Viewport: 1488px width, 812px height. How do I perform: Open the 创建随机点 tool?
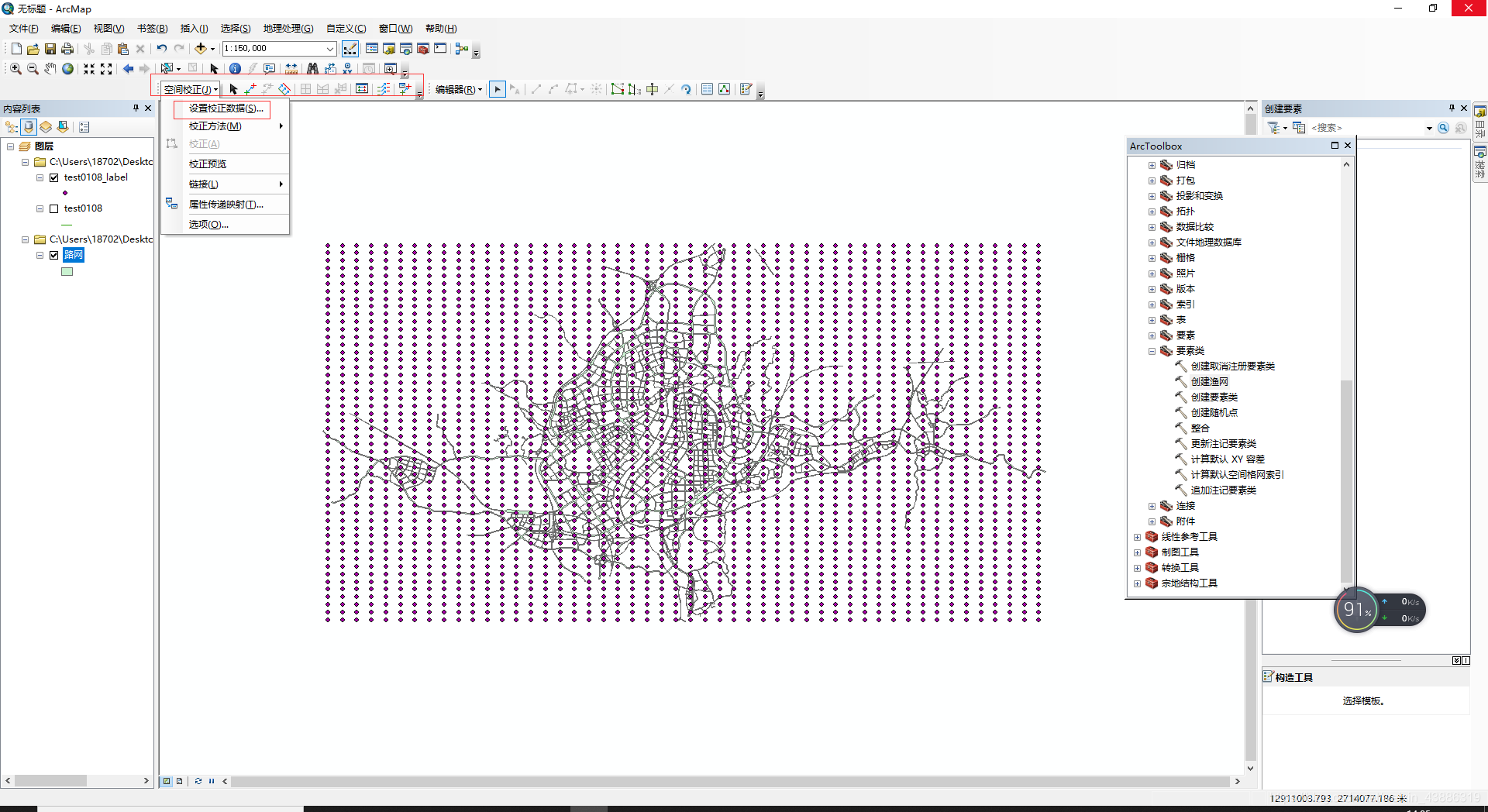point(1214,413)
